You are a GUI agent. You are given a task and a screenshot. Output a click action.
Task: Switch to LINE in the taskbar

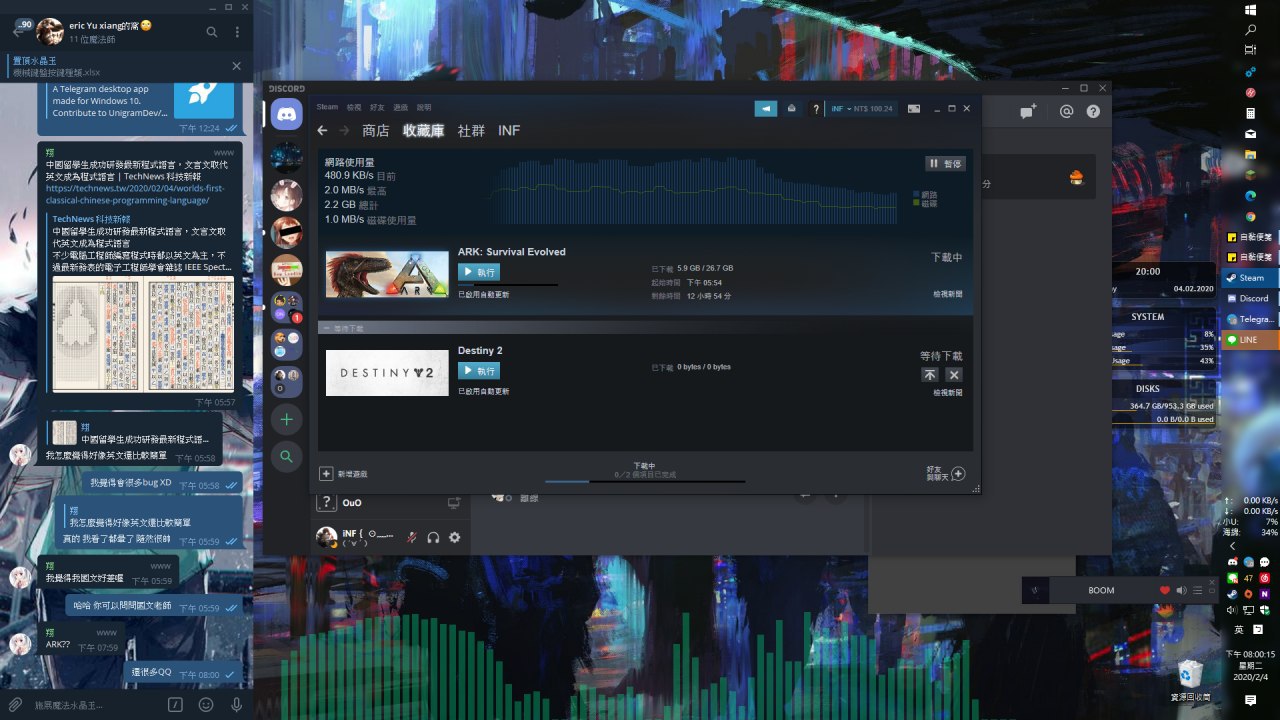tap(1251, 340)
